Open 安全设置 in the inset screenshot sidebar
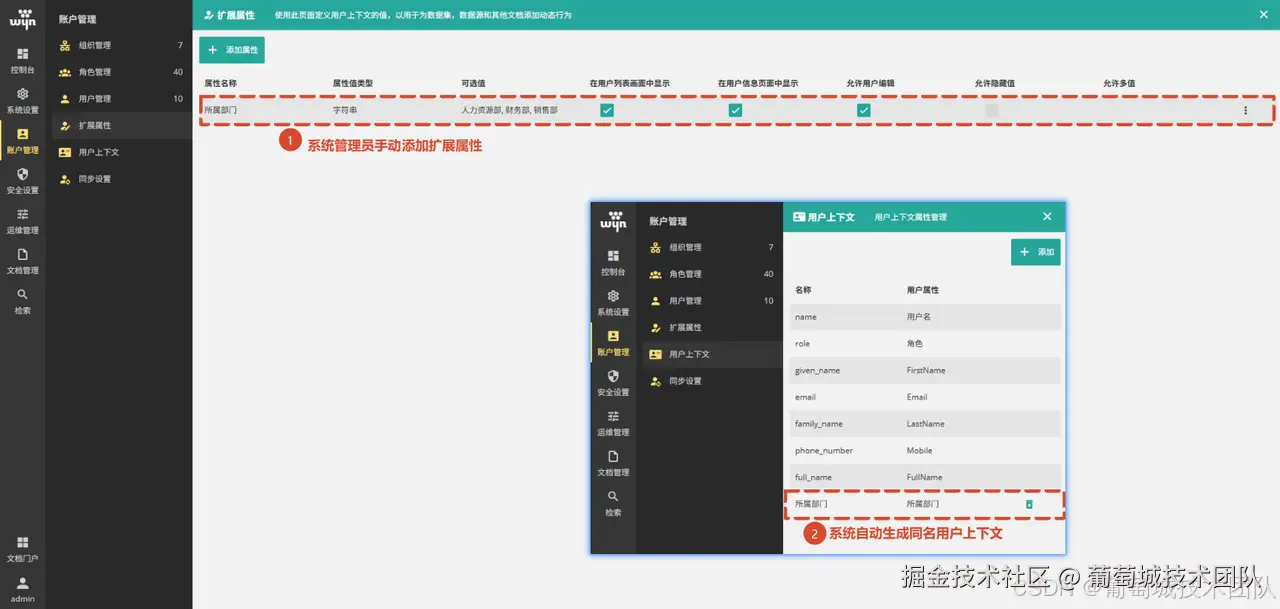The width and height of the screenshot is (1280, 609). [x=613, y=382]
